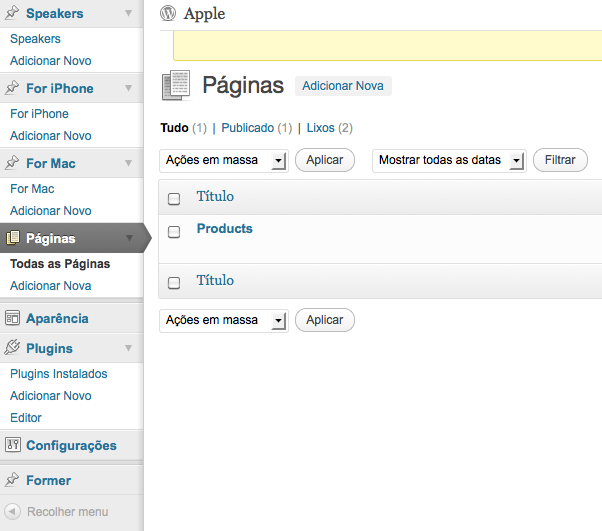This screenshot has height=531, width=602.
Task: Click Adicionar Novo under Speakers
Action: (51, 61)
